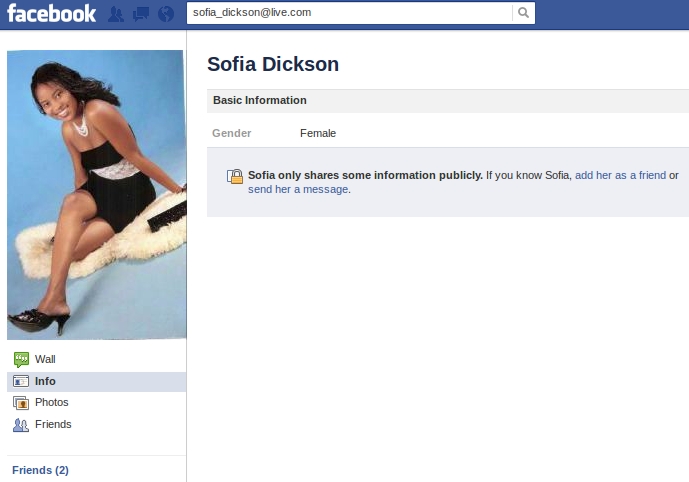Viewport: 689px width, 482px height.
Task: Open the messages icon in header
Action: tap(141, 14)
